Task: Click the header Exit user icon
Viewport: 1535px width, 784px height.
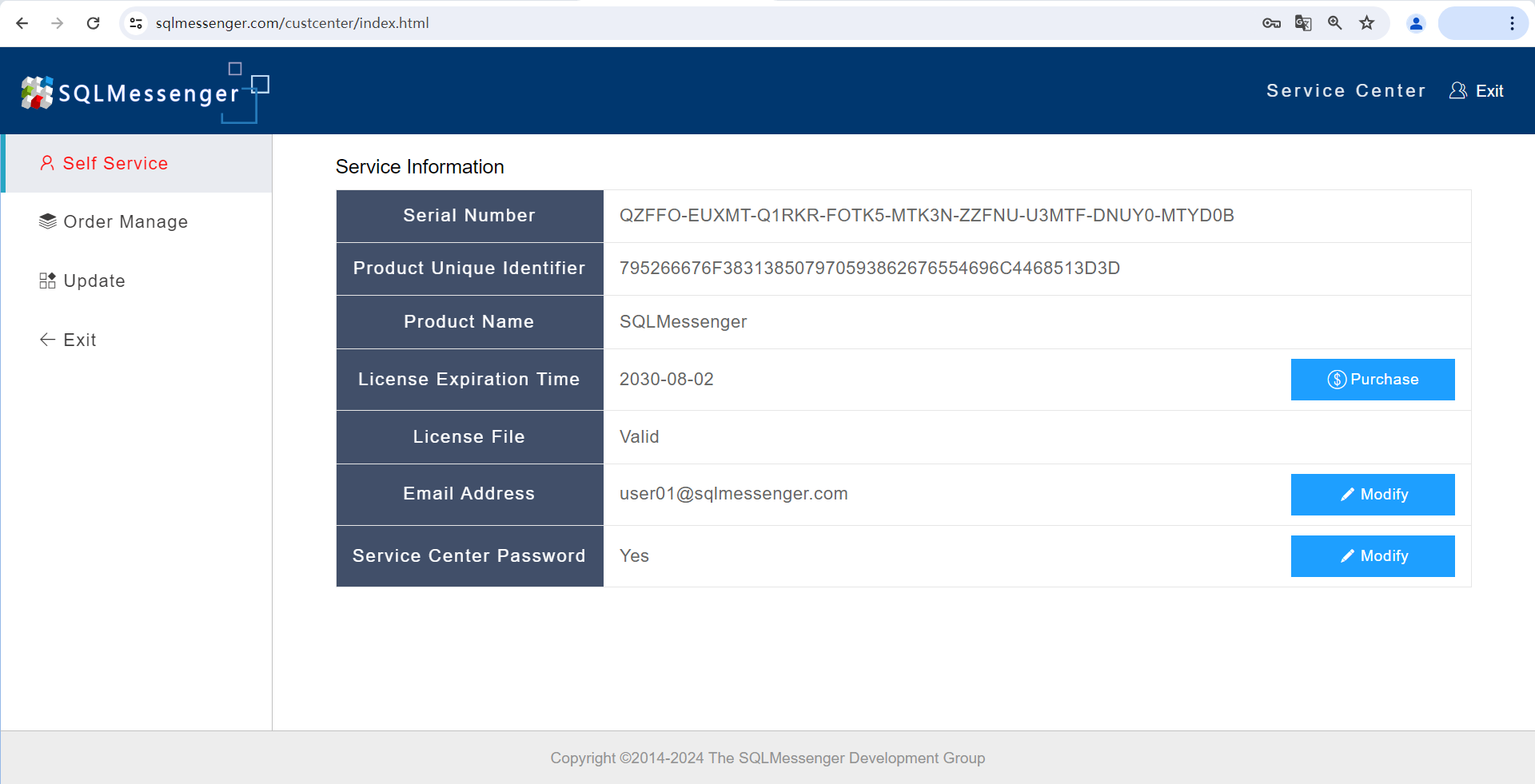Action: coord(1458,90)
